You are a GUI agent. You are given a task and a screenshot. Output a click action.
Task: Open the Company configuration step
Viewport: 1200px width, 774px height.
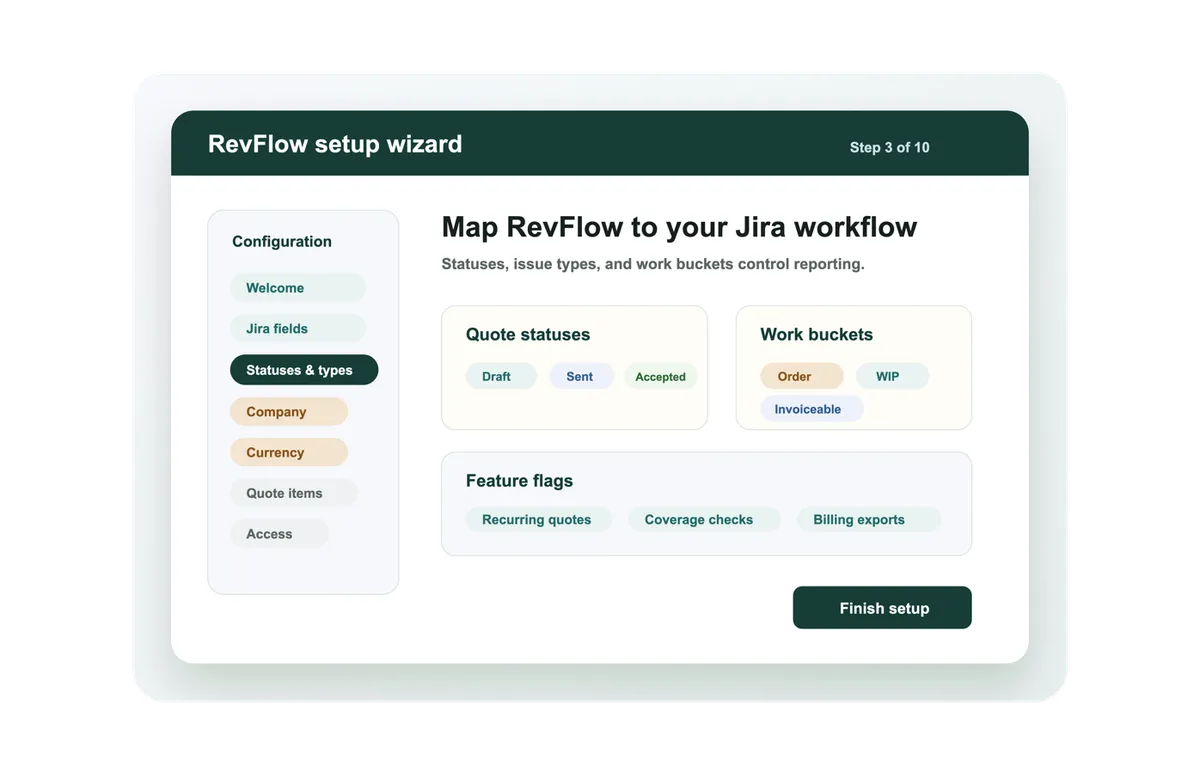[289, 412]
